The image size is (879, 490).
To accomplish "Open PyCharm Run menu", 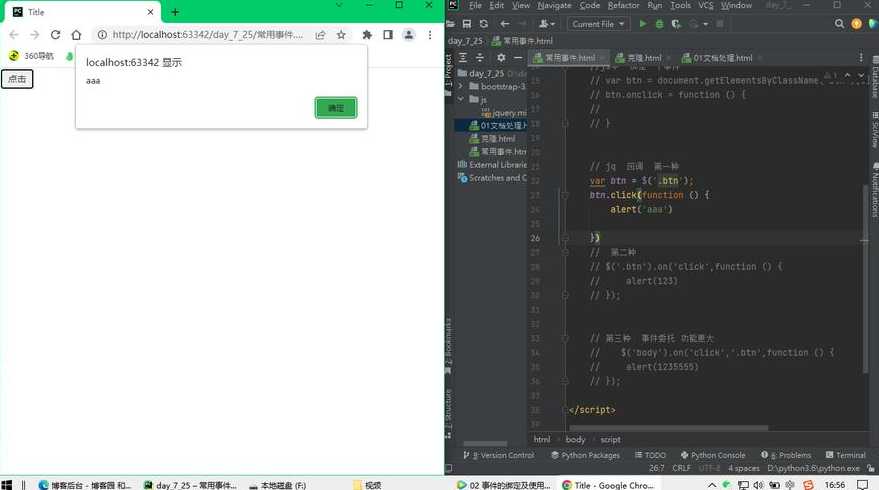I will 654,5.
